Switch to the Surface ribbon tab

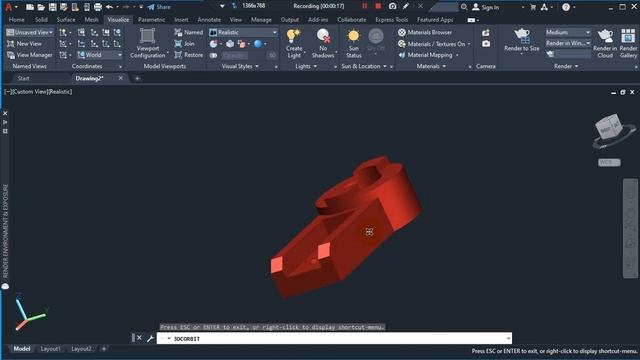(66, 20)
